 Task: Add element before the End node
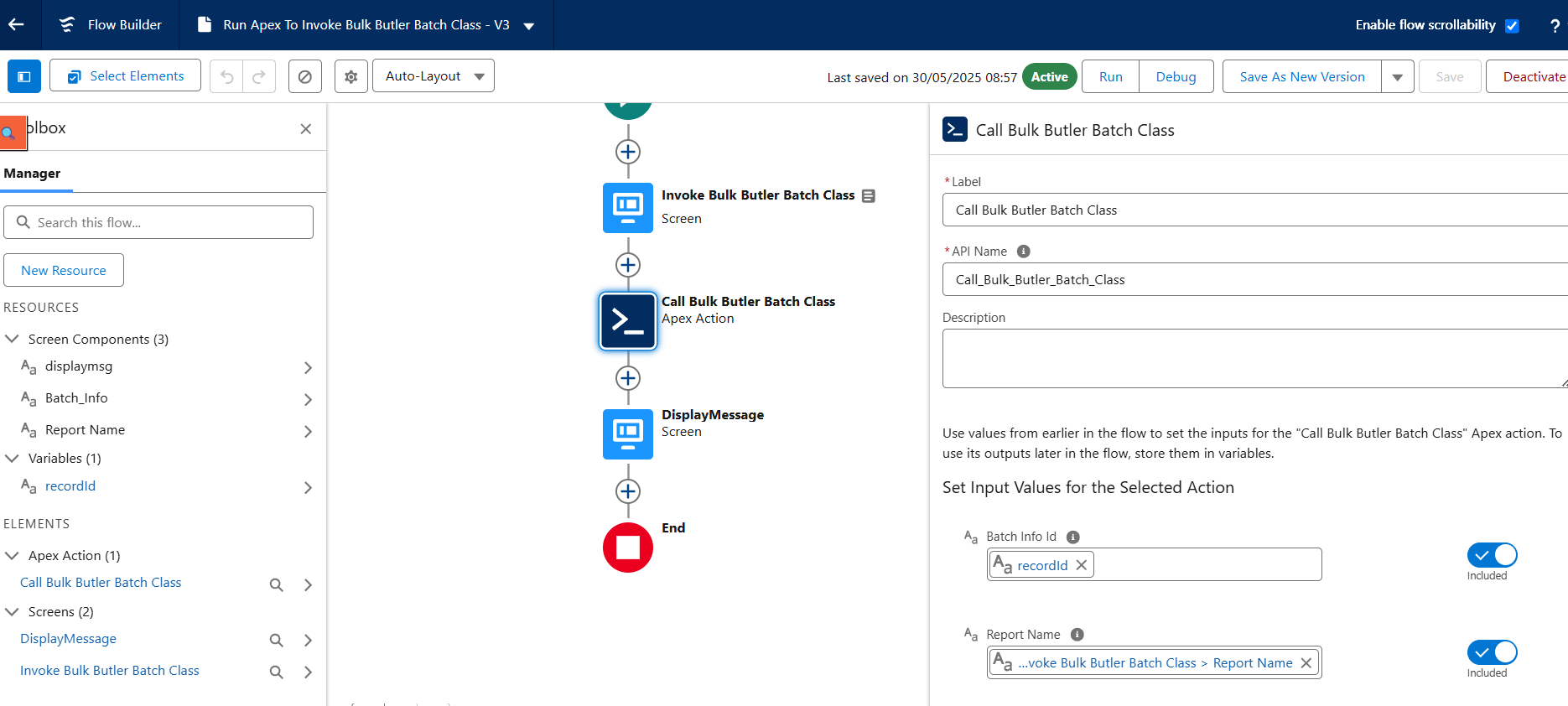[x=628, y=491]
